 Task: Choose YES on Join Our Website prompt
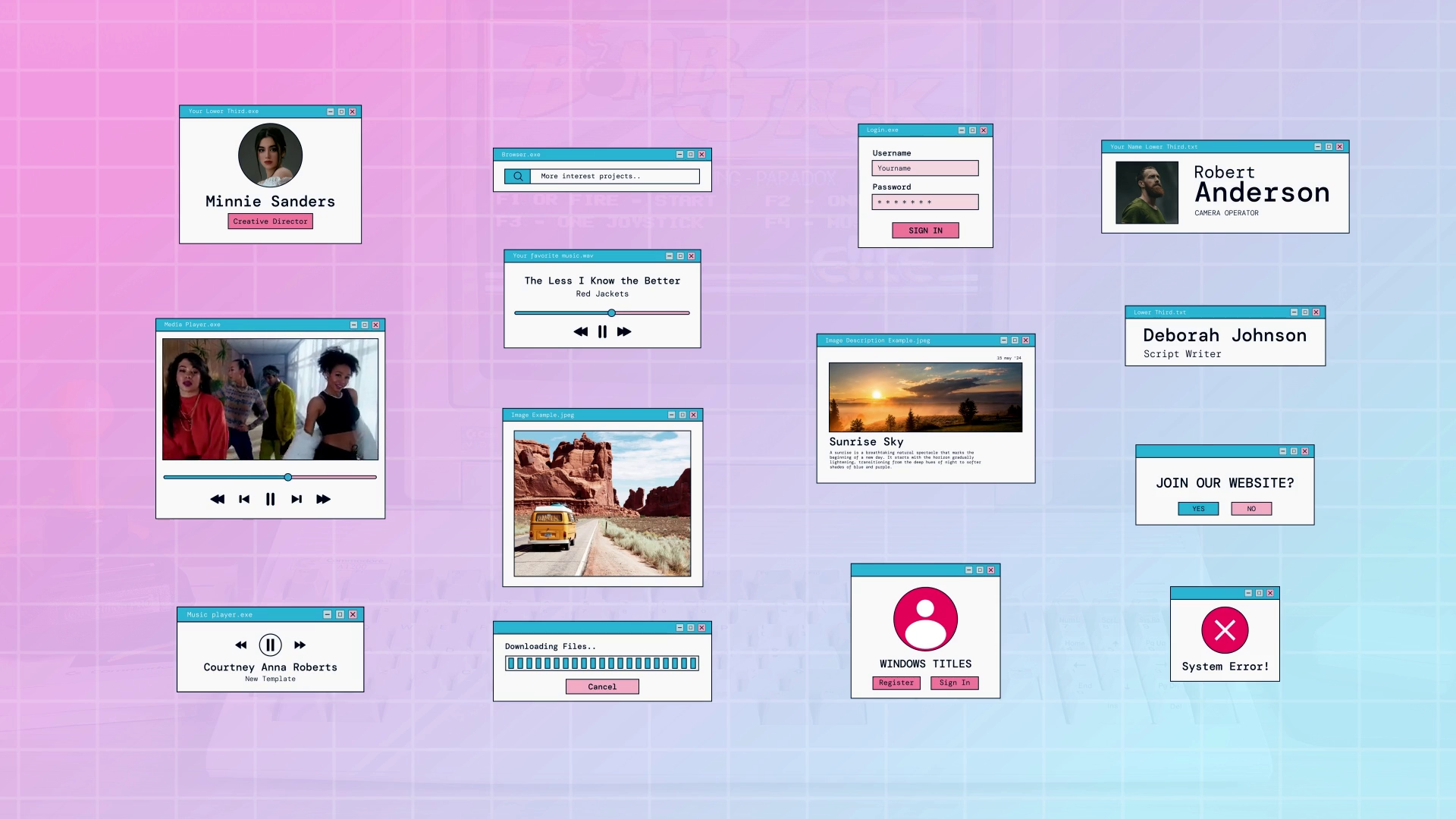1198,509
